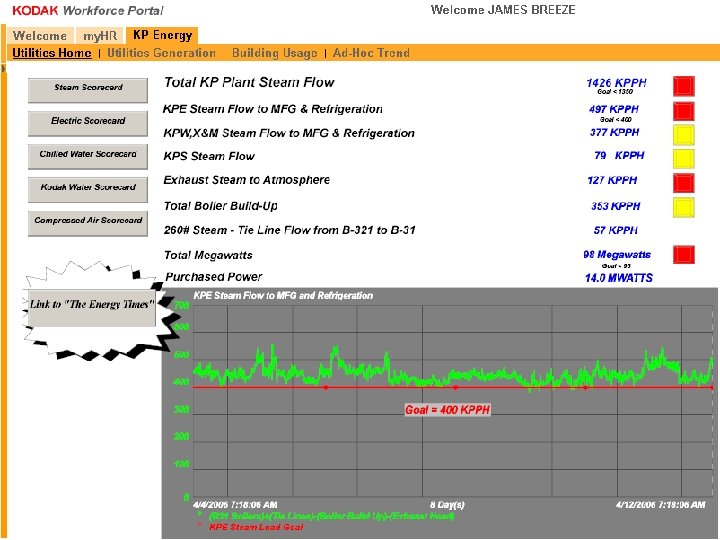Click red status box for KPE Steam Flow
720x540 pixels.
click(x=684, y=112)
